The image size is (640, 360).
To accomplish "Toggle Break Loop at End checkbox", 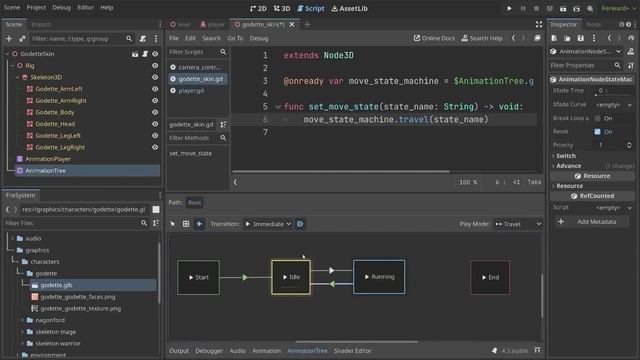I will (x=597, y=118).
